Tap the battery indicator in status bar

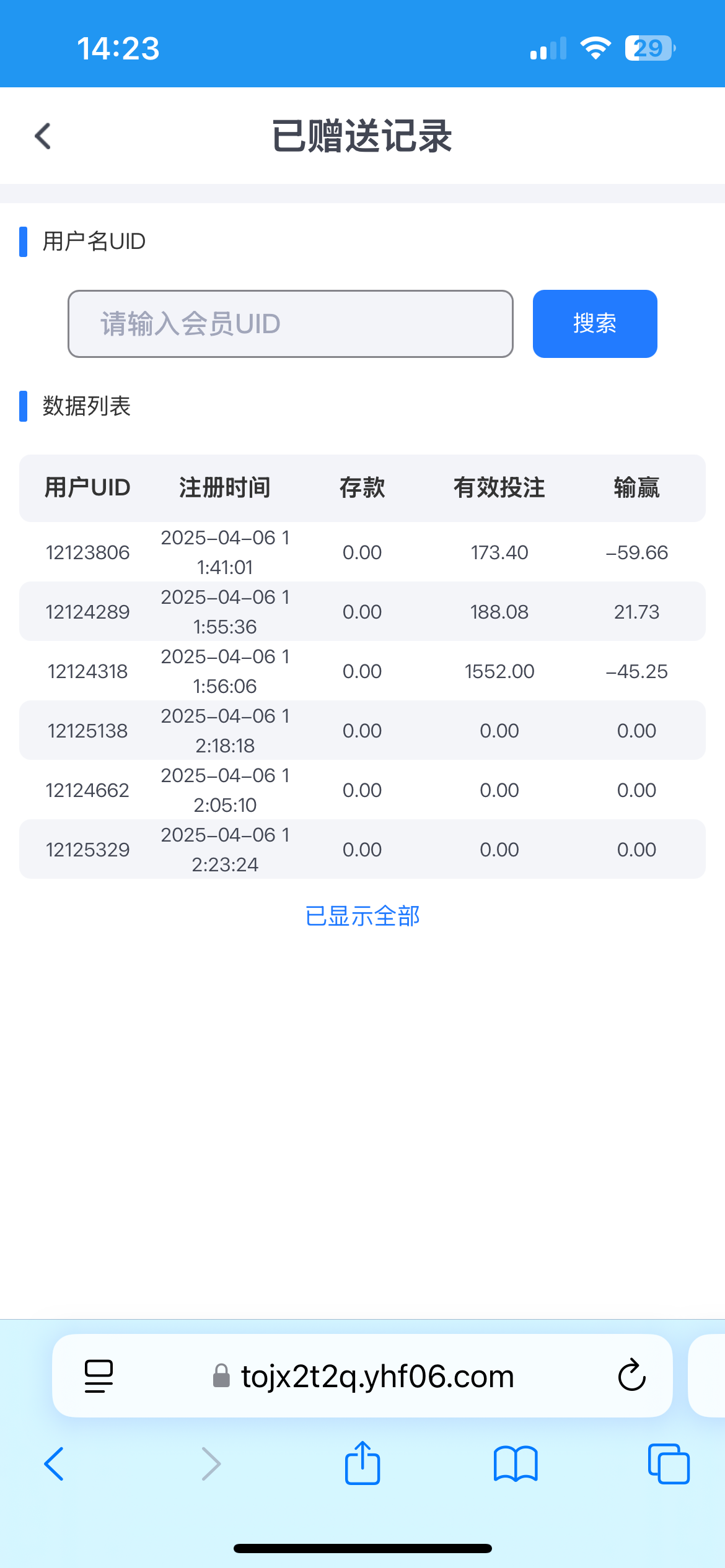[649, 48]
